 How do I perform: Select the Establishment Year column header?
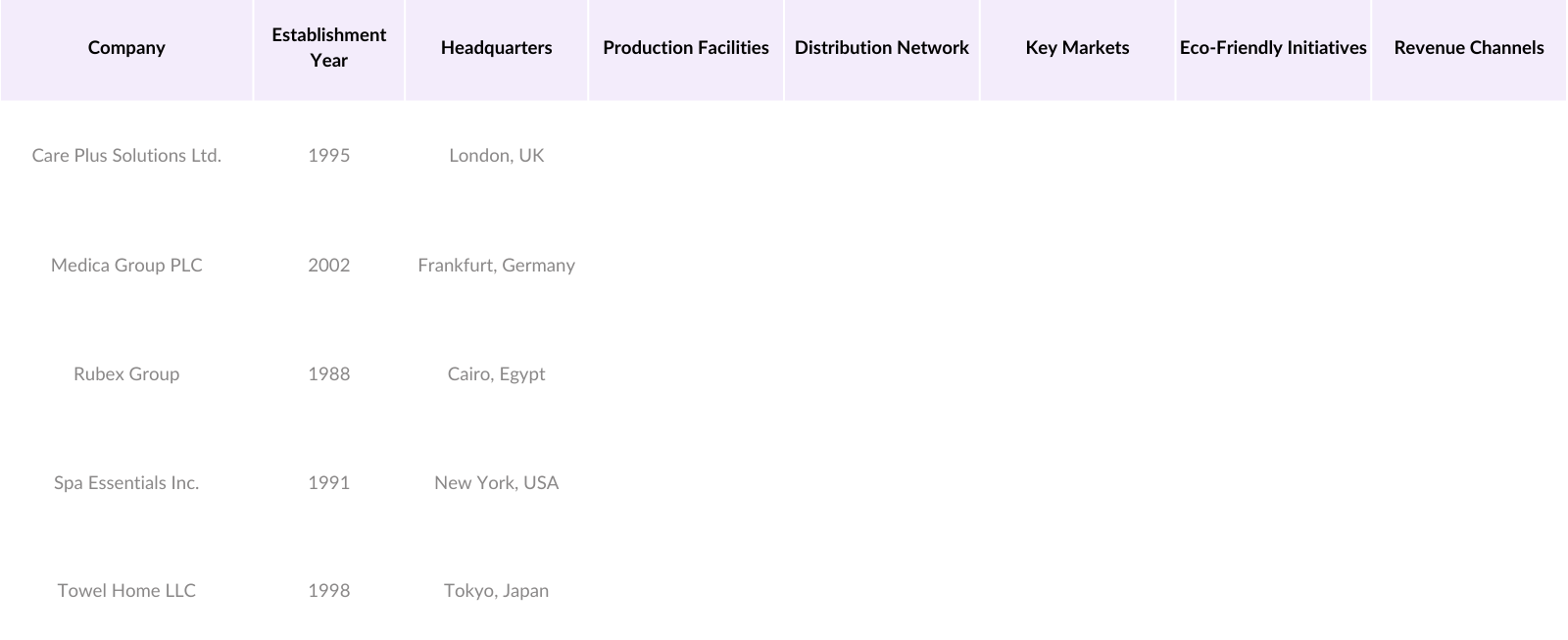328,48
